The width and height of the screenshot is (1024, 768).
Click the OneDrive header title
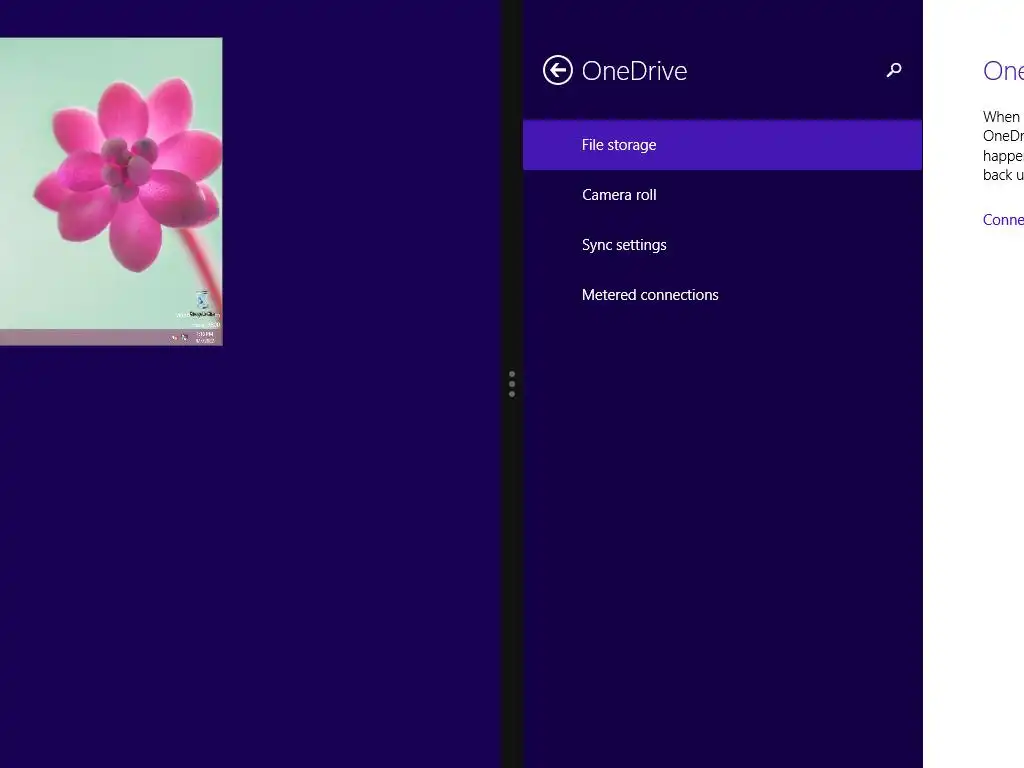(634, 71)
